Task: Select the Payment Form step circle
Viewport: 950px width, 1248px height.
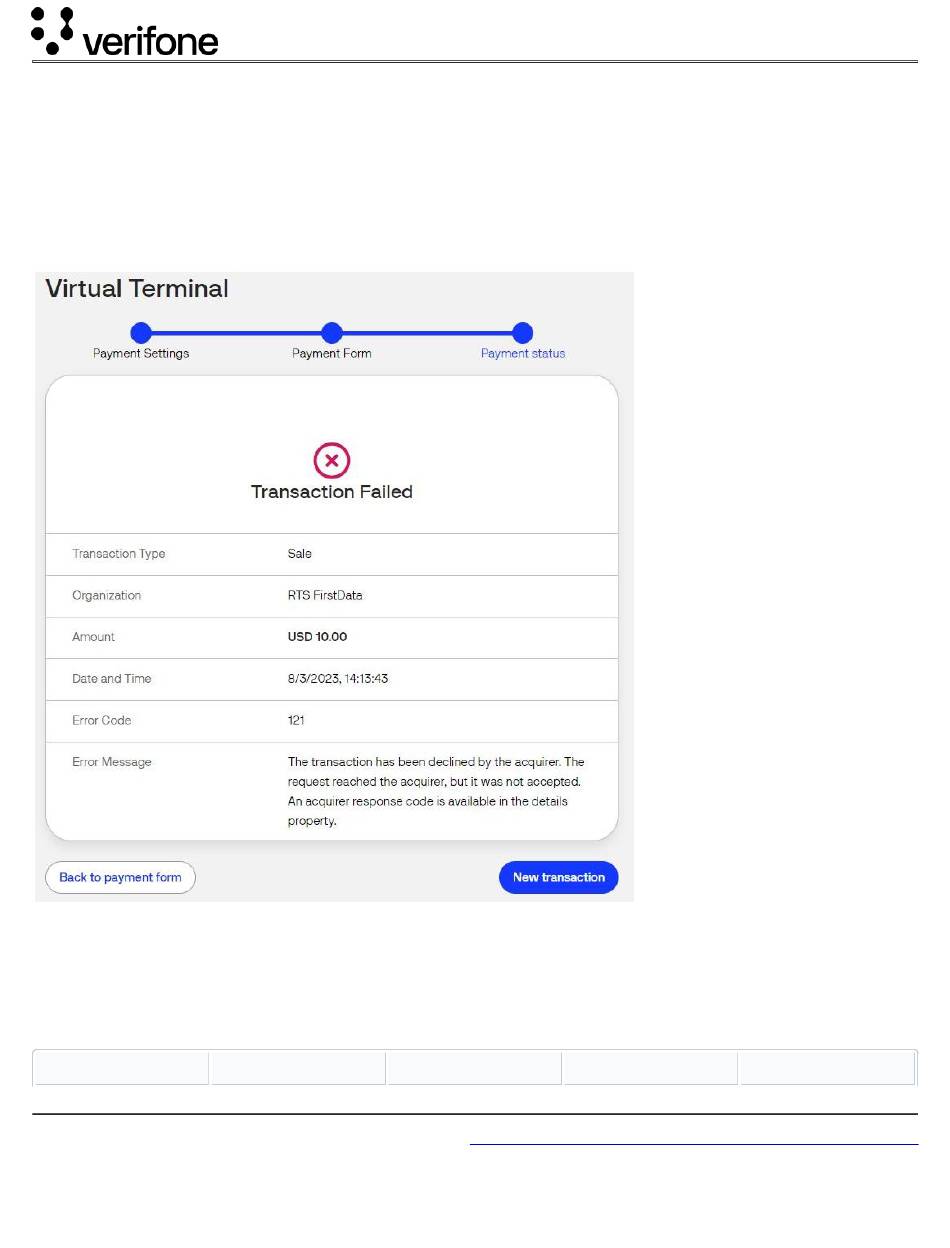Action: [332, 333]
